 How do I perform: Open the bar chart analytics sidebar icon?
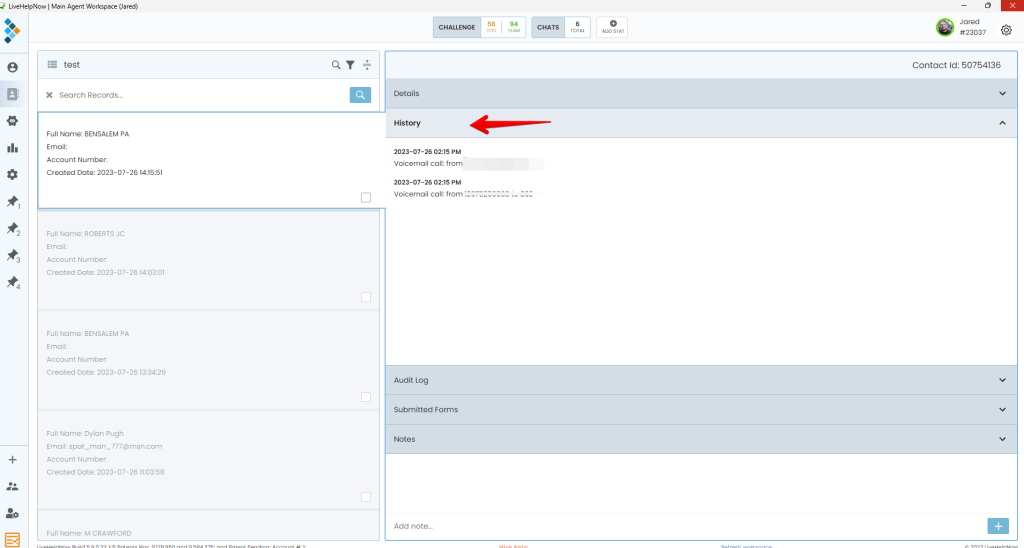click(x=12, y=148)
